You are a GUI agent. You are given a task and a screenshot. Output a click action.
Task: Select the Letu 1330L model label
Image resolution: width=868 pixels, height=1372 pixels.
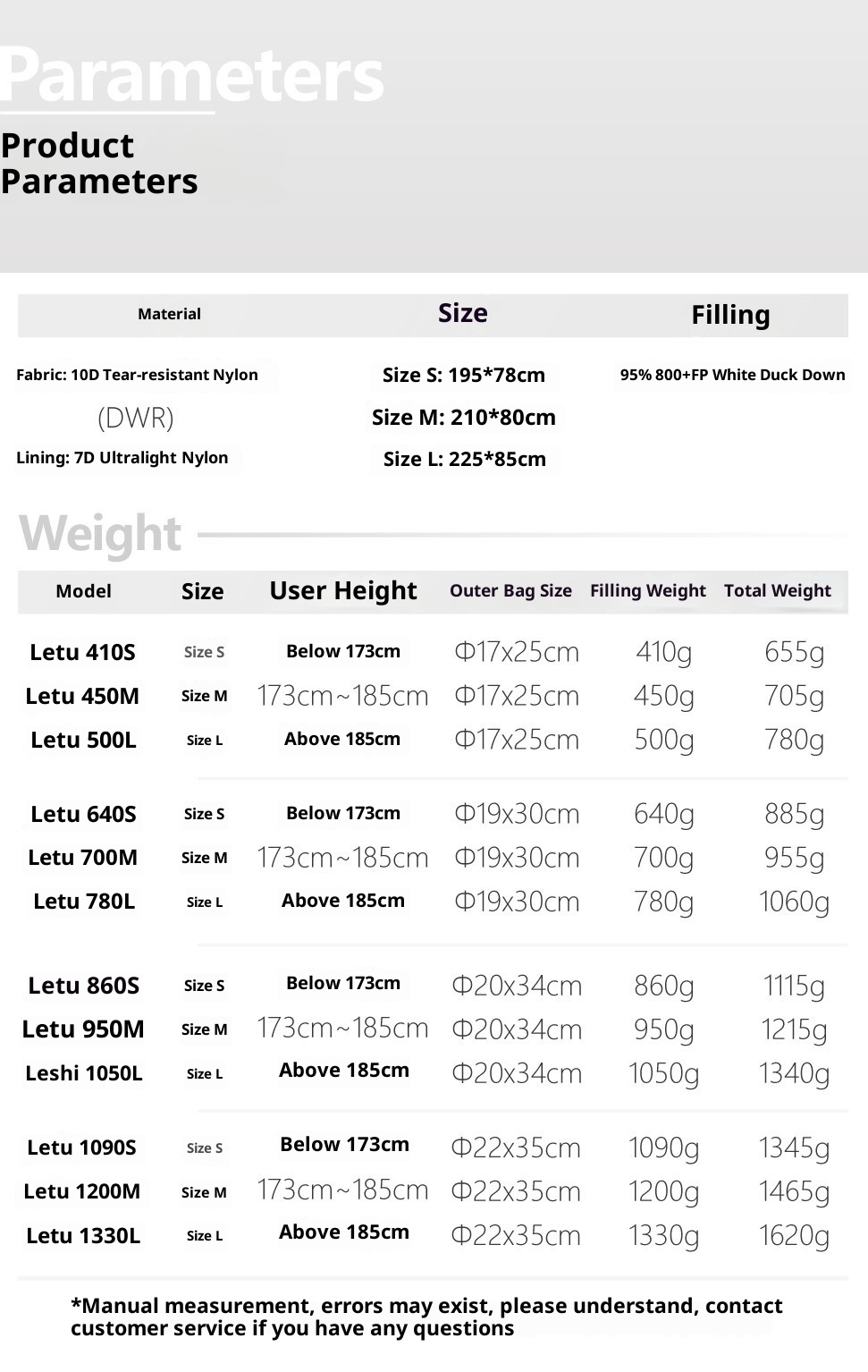83,1236
